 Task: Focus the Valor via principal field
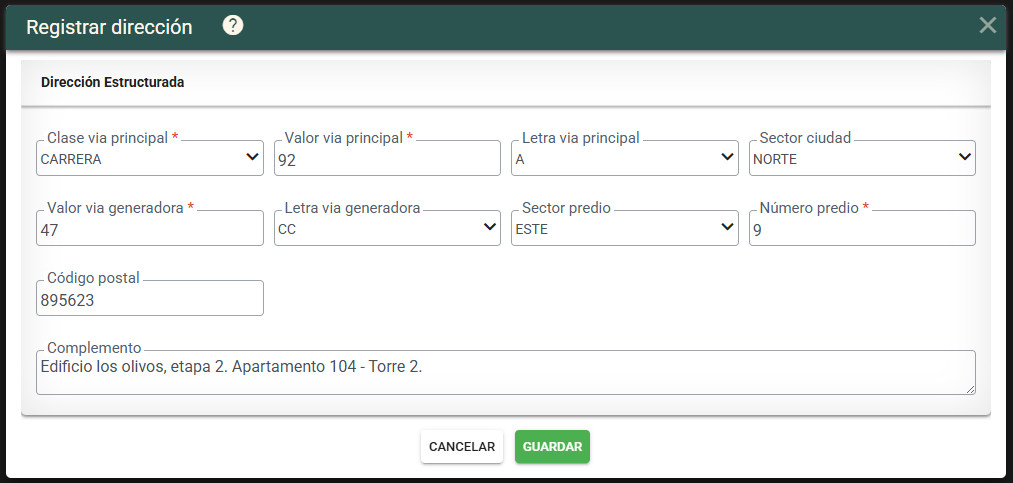tap(387, 158)
